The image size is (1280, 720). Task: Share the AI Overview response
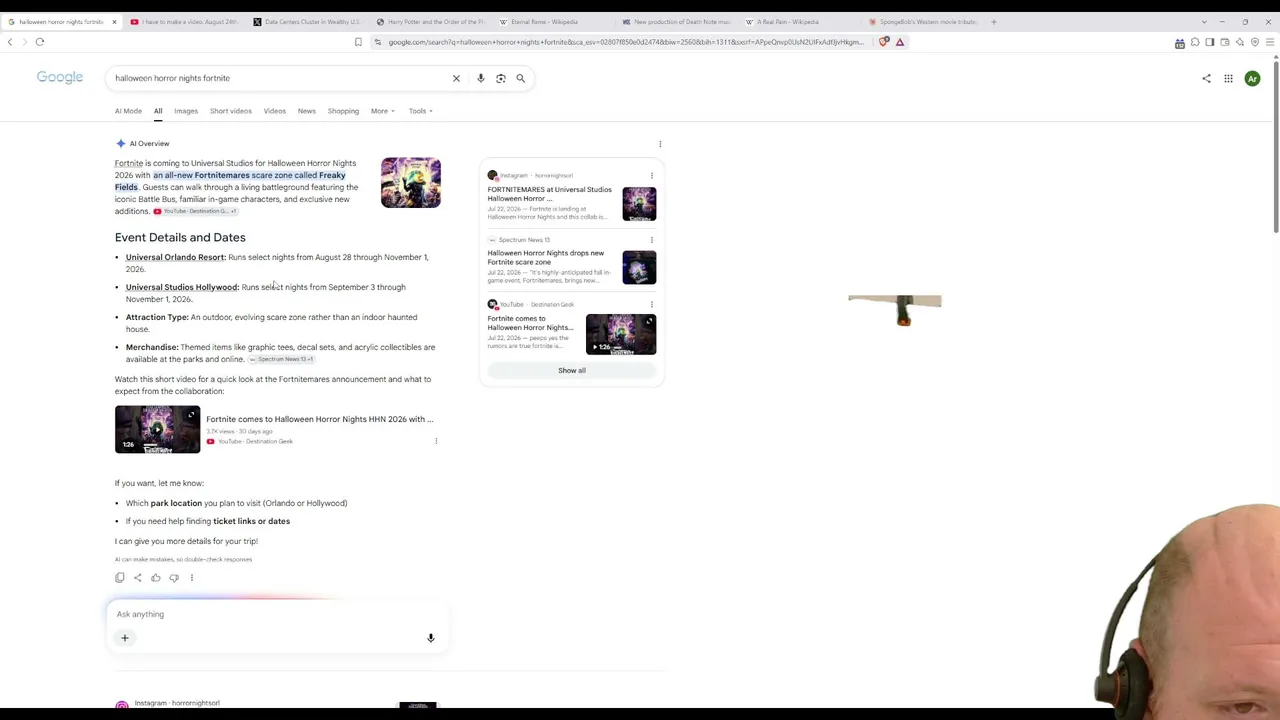(138, 577)
